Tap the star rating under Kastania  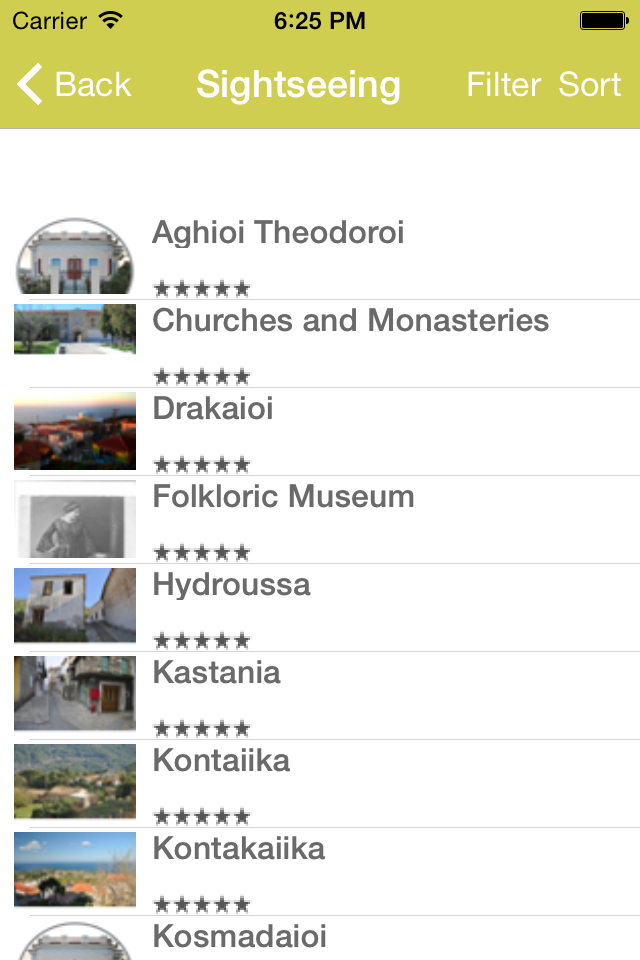tap(201, 728)
